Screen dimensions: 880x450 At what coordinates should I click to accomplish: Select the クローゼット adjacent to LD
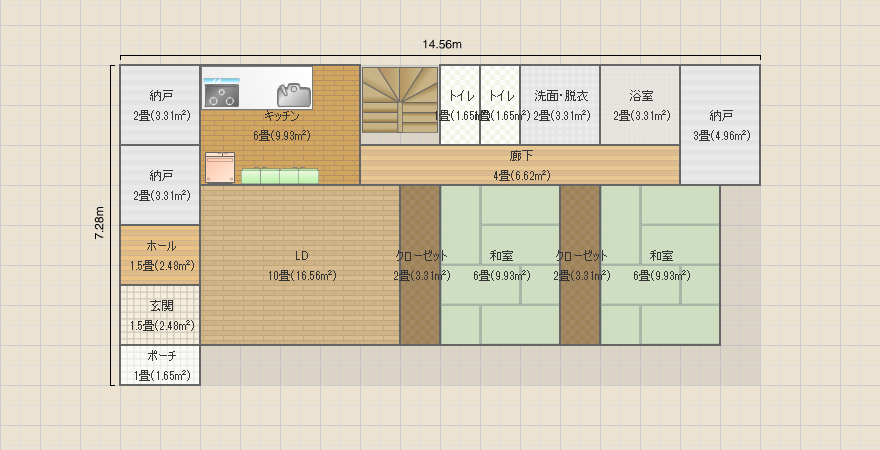[420, 265]
